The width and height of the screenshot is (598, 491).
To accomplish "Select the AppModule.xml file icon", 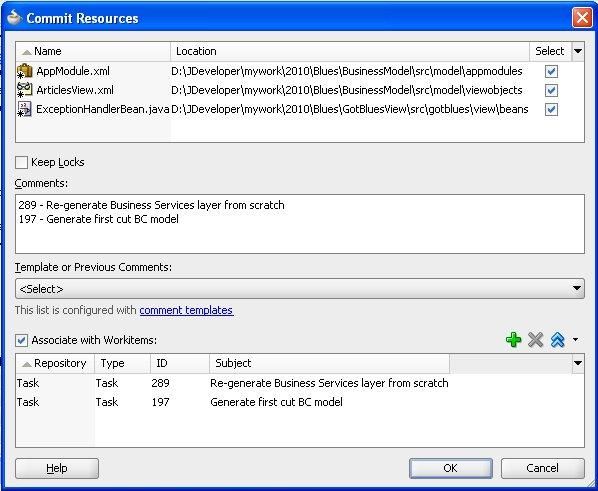I will click(x=25, y=71).
